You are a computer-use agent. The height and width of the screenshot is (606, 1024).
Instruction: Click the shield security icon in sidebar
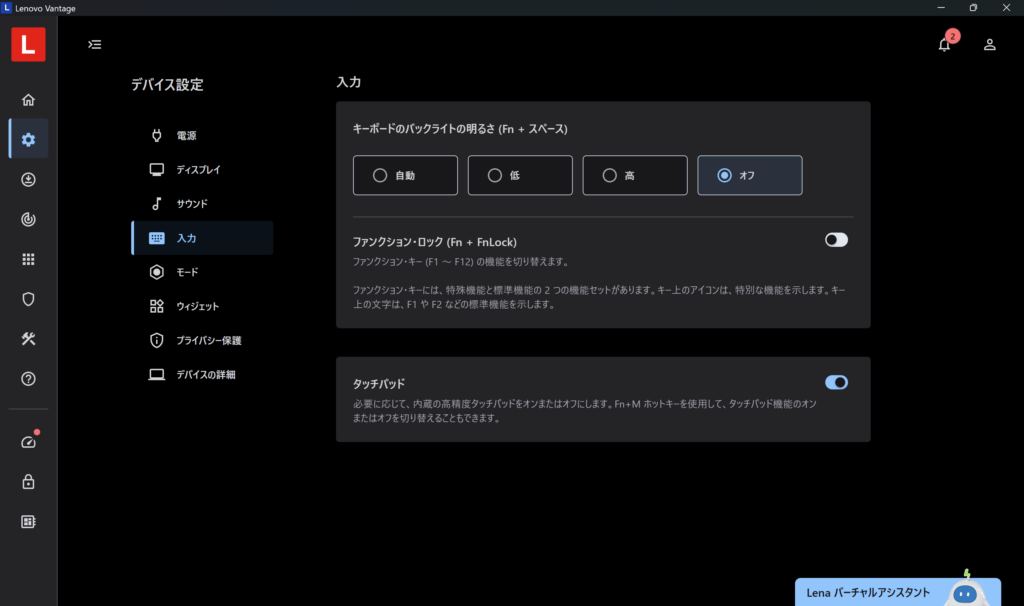coord(28,299)
